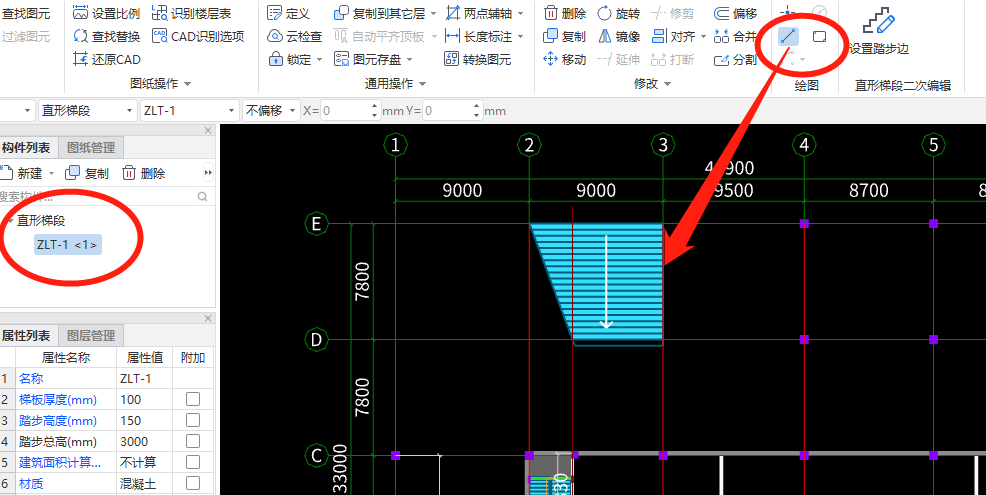
Task: Select the 长度标注 length dimension tool
Action: tap(479, 36)
